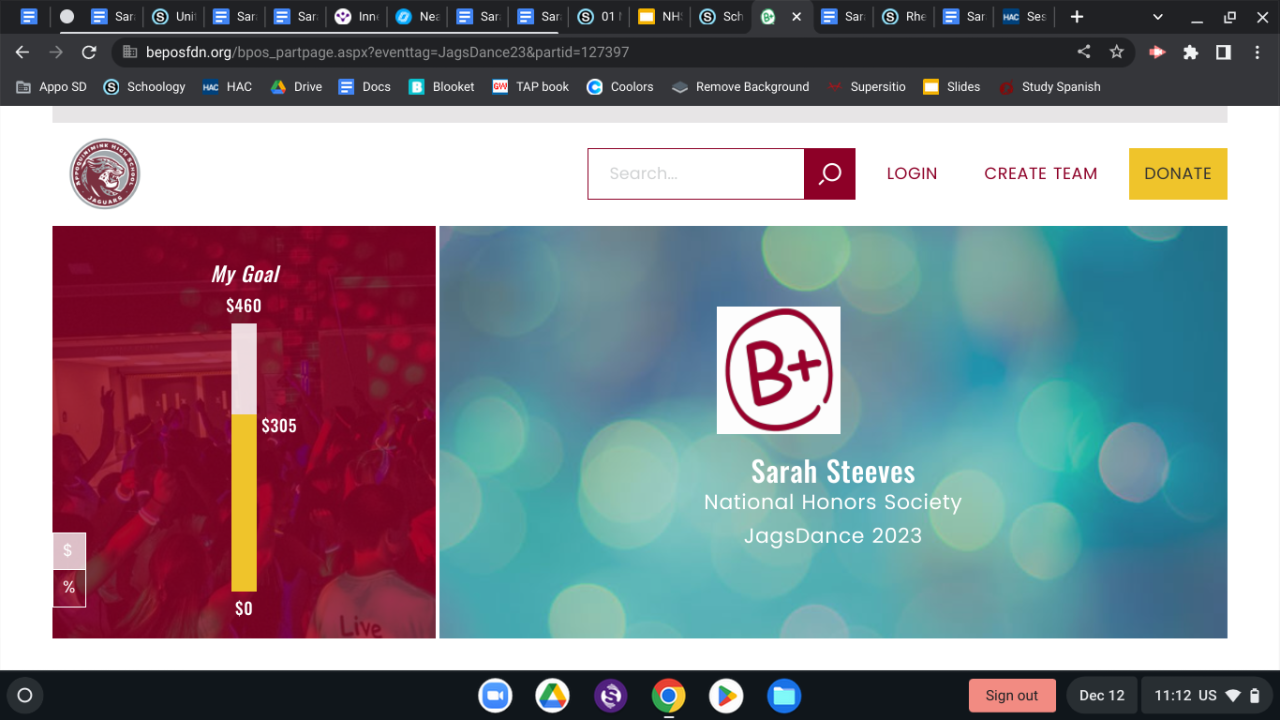Open the Slides bookmark
Viewport: 1280px width, 720px height.
click(952, 87)
